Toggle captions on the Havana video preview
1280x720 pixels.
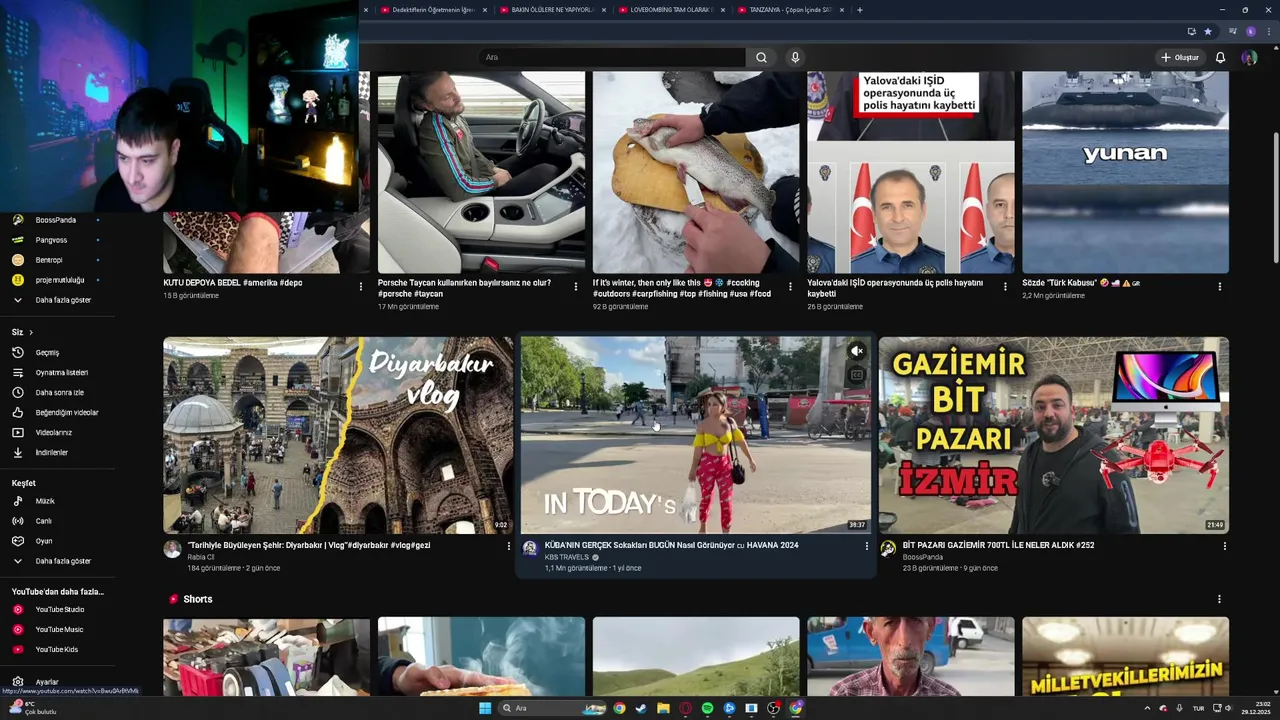pos(856,375)
